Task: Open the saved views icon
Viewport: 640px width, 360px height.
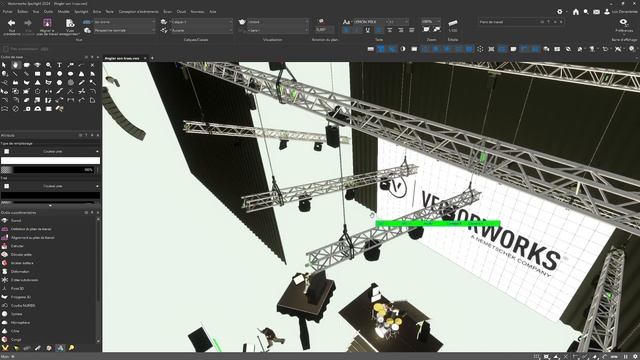Action: pyautogui.click(x=70, y=23)
